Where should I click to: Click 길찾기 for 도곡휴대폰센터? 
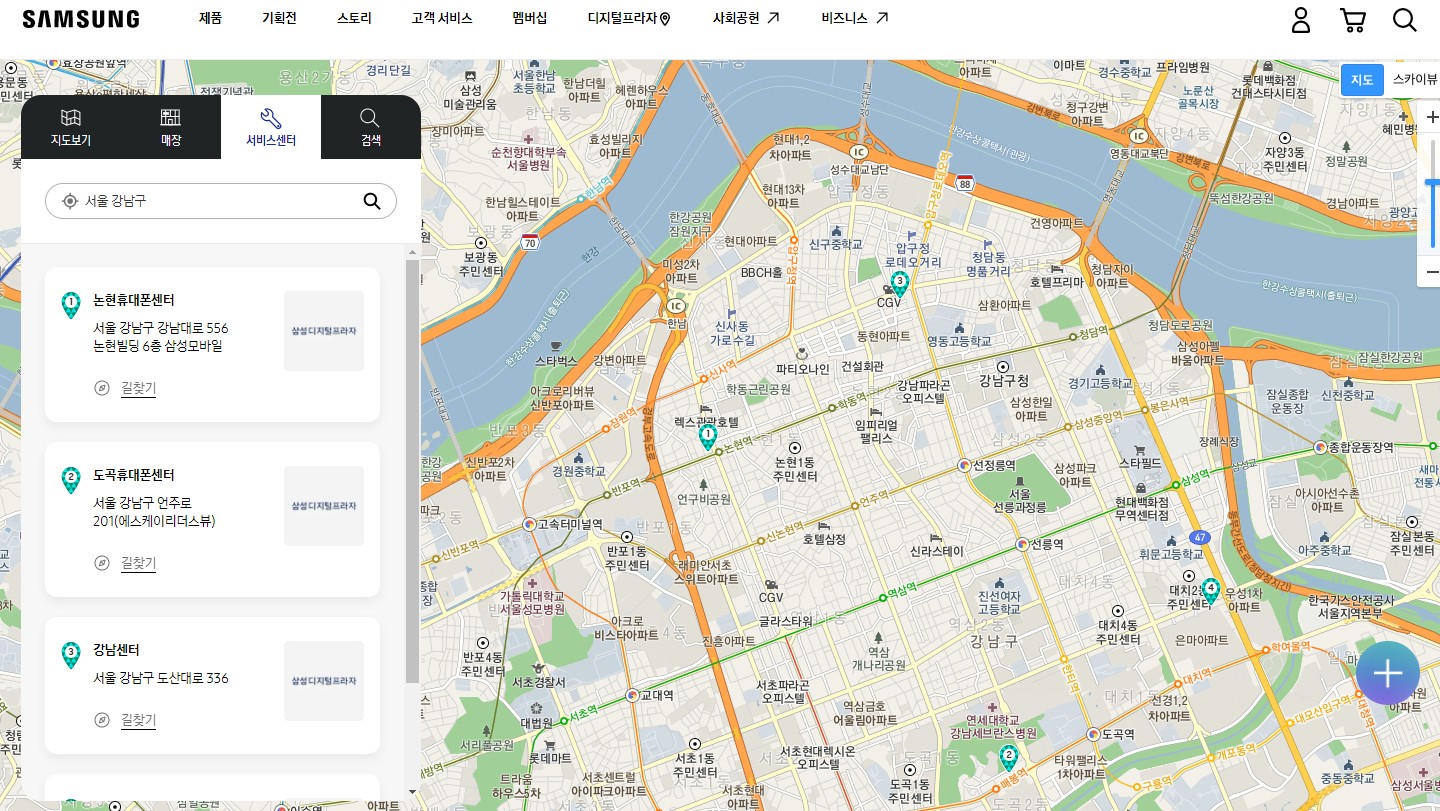point(138,563)
